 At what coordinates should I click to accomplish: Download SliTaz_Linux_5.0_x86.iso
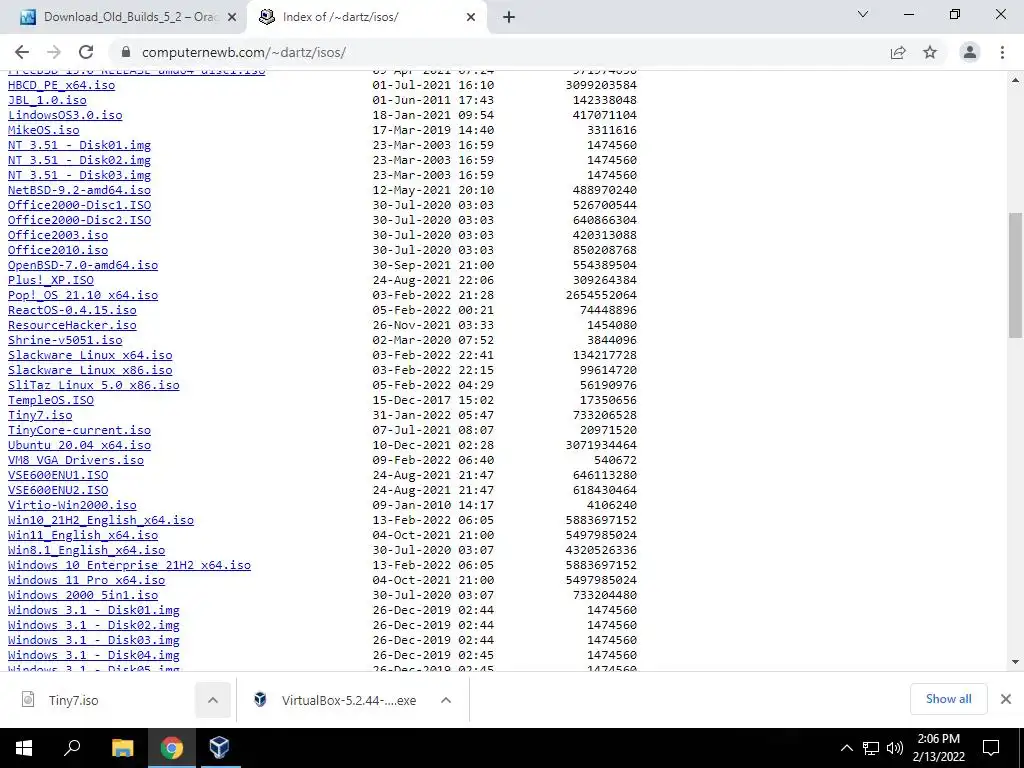[94, 385]
